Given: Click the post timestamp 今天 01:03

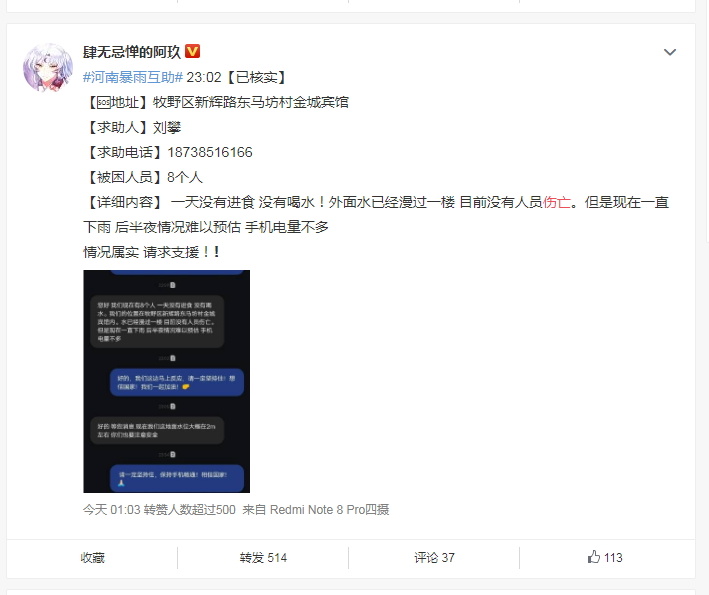Looking at the screenshot, I should (x=112, y=510).
